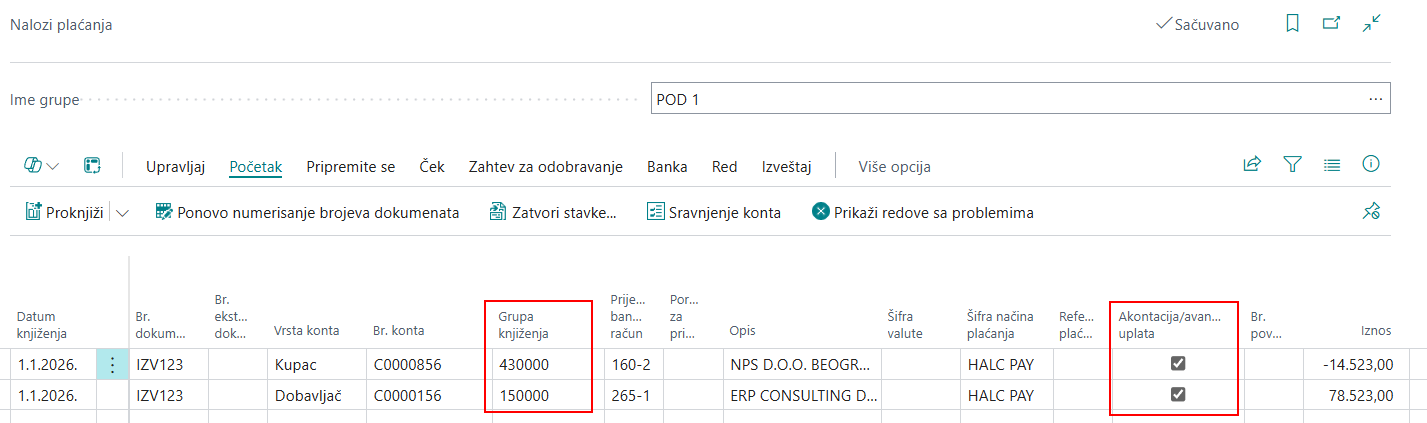The image size is (1427, 423).
Task: Click Sravnjenje konta action
Action: click(714, 212)
